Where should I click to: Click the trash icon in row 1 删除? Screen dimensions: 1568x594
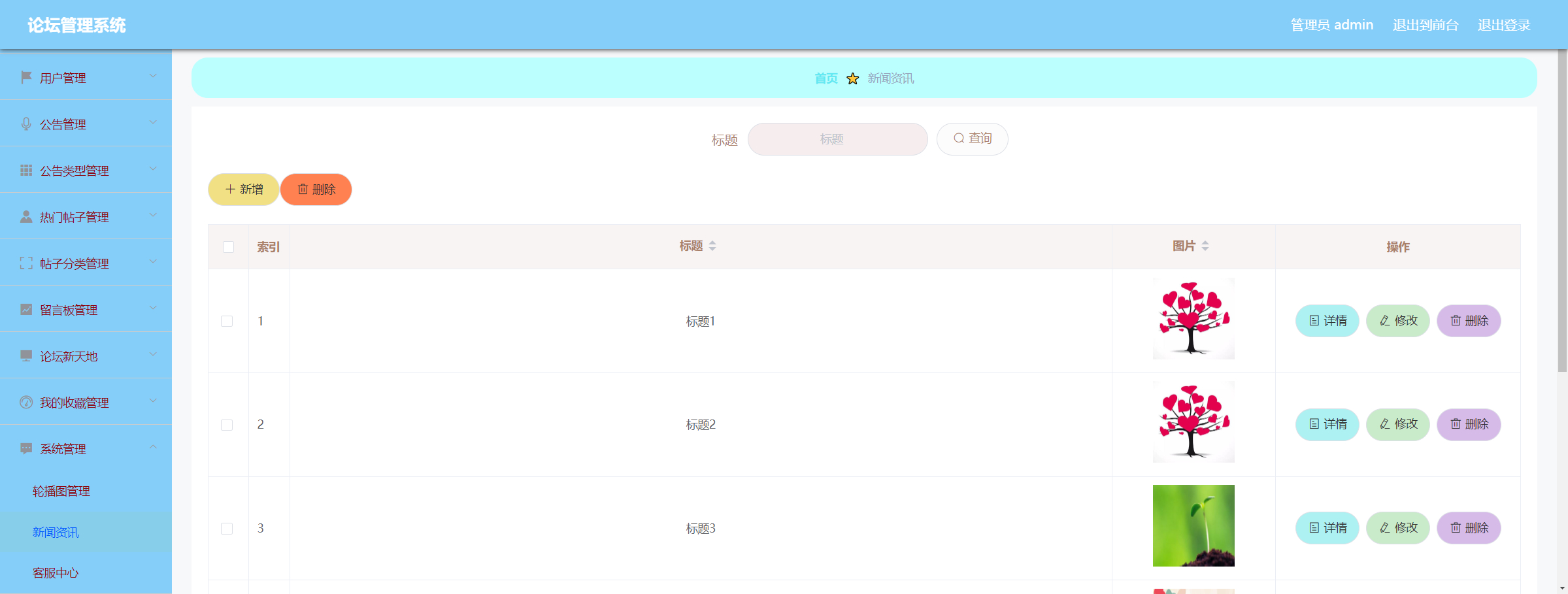[x=1456, y=320]
